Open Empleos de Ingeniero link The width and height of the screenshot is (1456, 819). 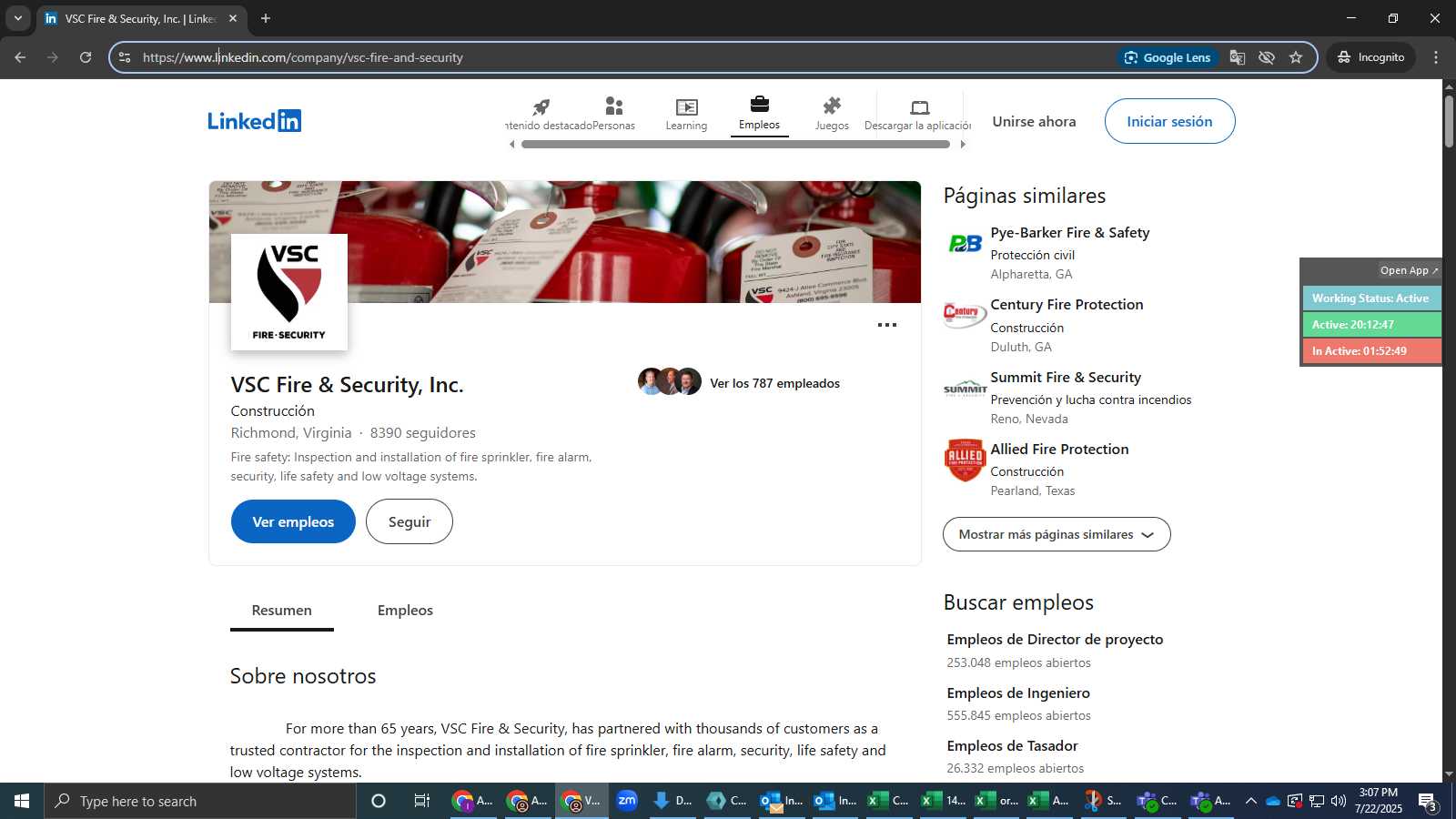(1018, 693)
